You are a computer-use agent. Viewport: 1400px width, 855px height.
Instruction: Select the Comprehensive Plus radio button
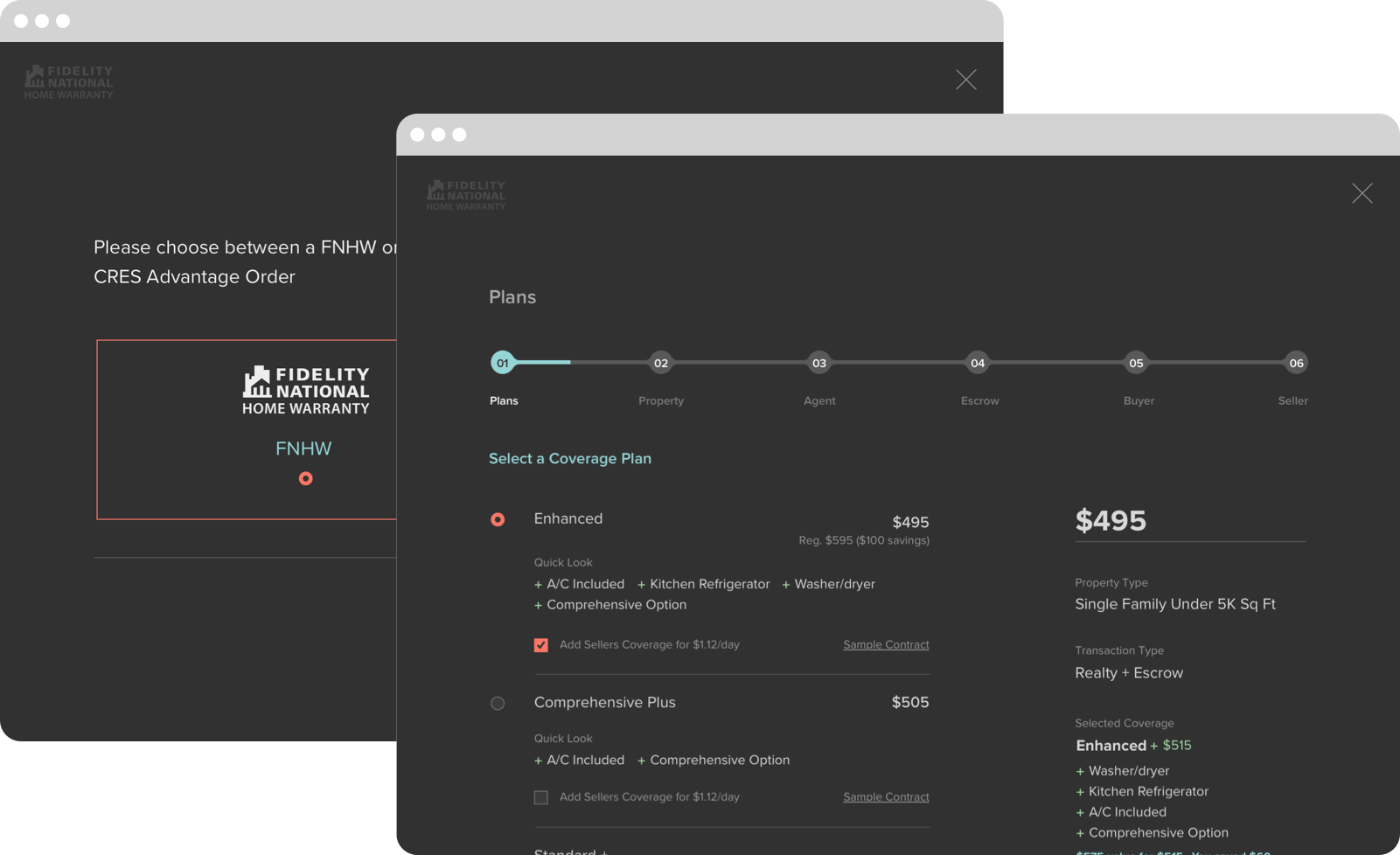[x=498, y=703]
